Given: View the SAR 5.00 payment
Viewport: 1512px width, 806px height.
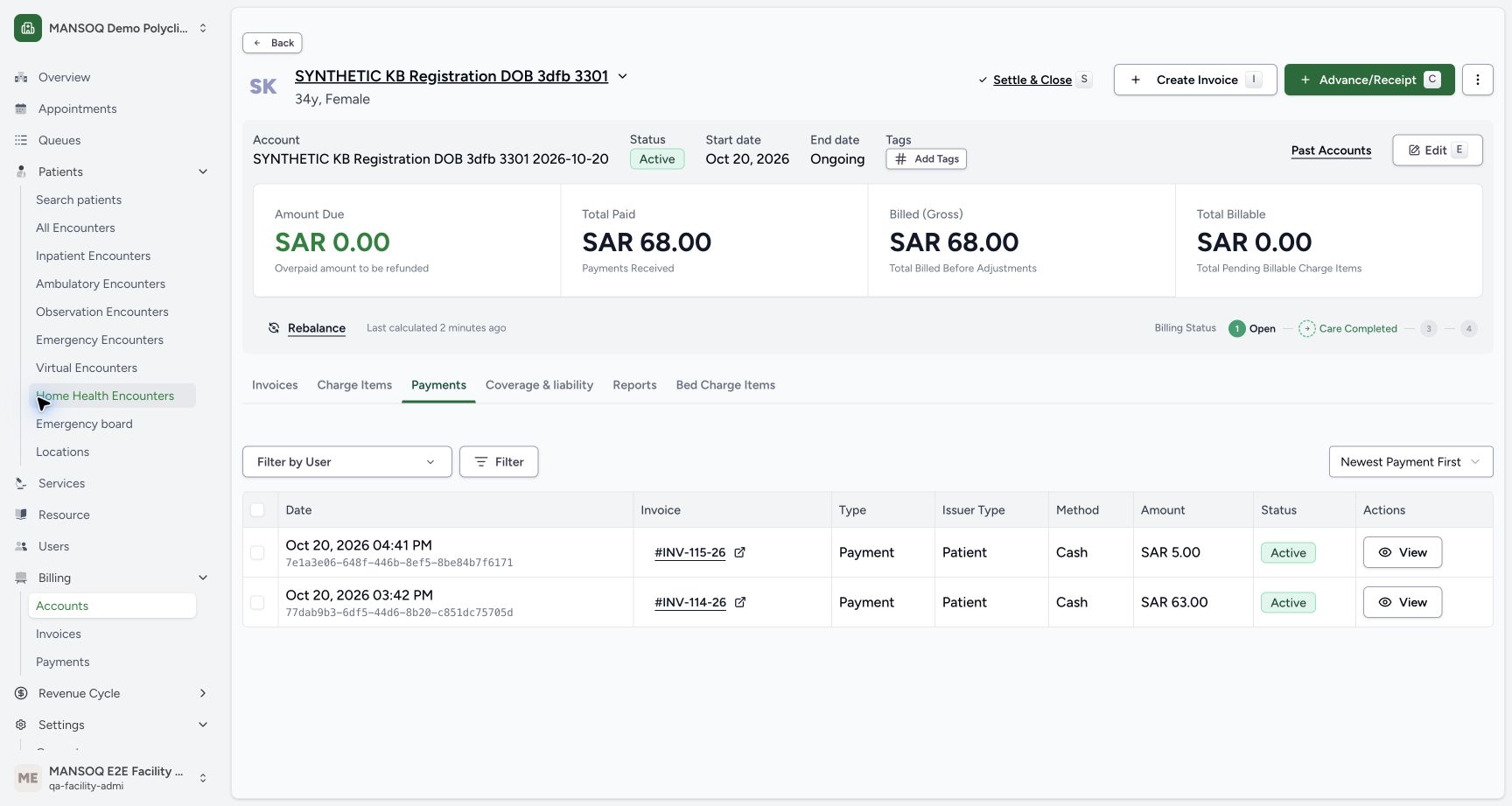Looking at the screenshot, I should click(1403, 552).
